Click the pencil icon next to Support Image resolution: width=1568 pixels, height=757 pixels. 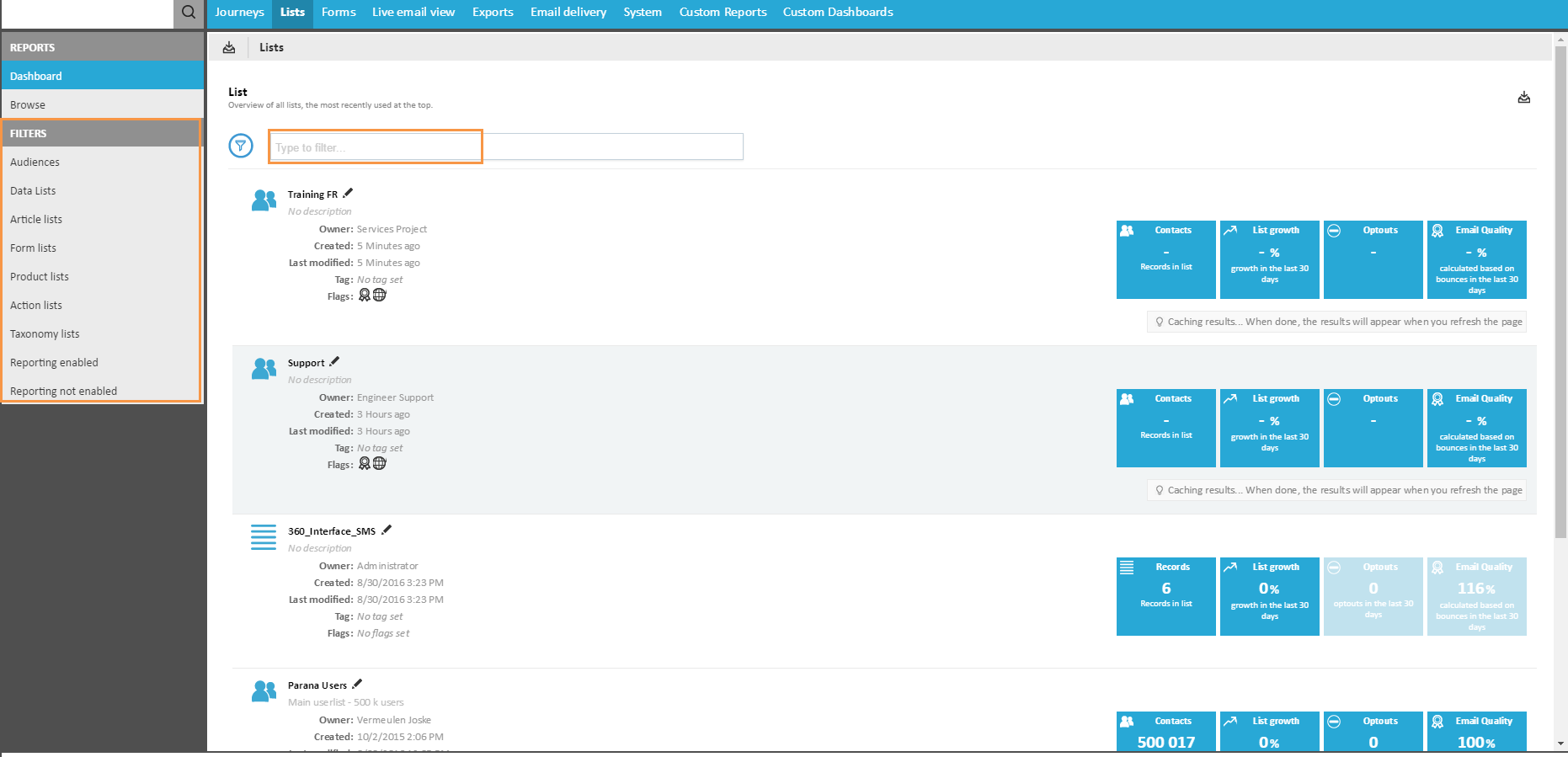(x=335, y=362)
